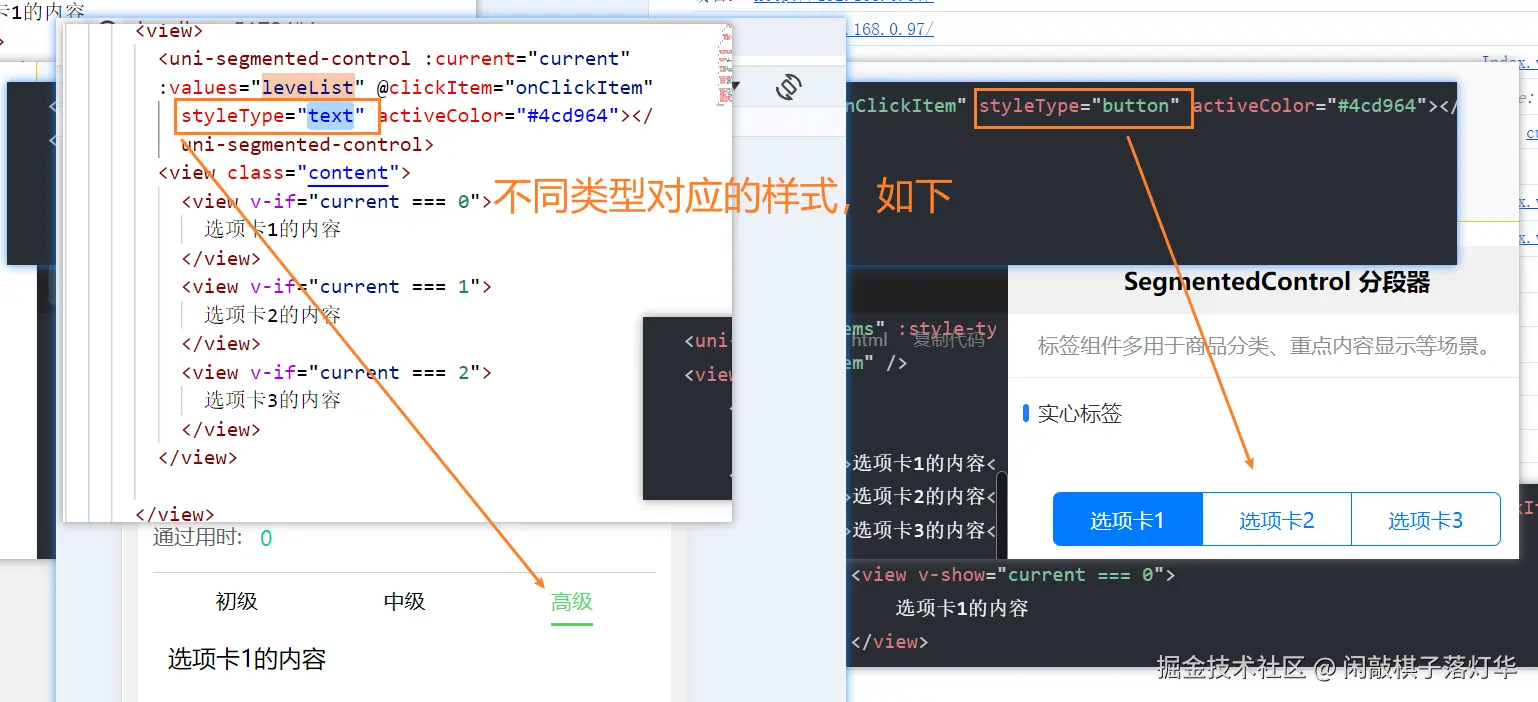Click 选项卡3的内容 in the dark code panel
The image size is (1538, 702).
[919, 530]
